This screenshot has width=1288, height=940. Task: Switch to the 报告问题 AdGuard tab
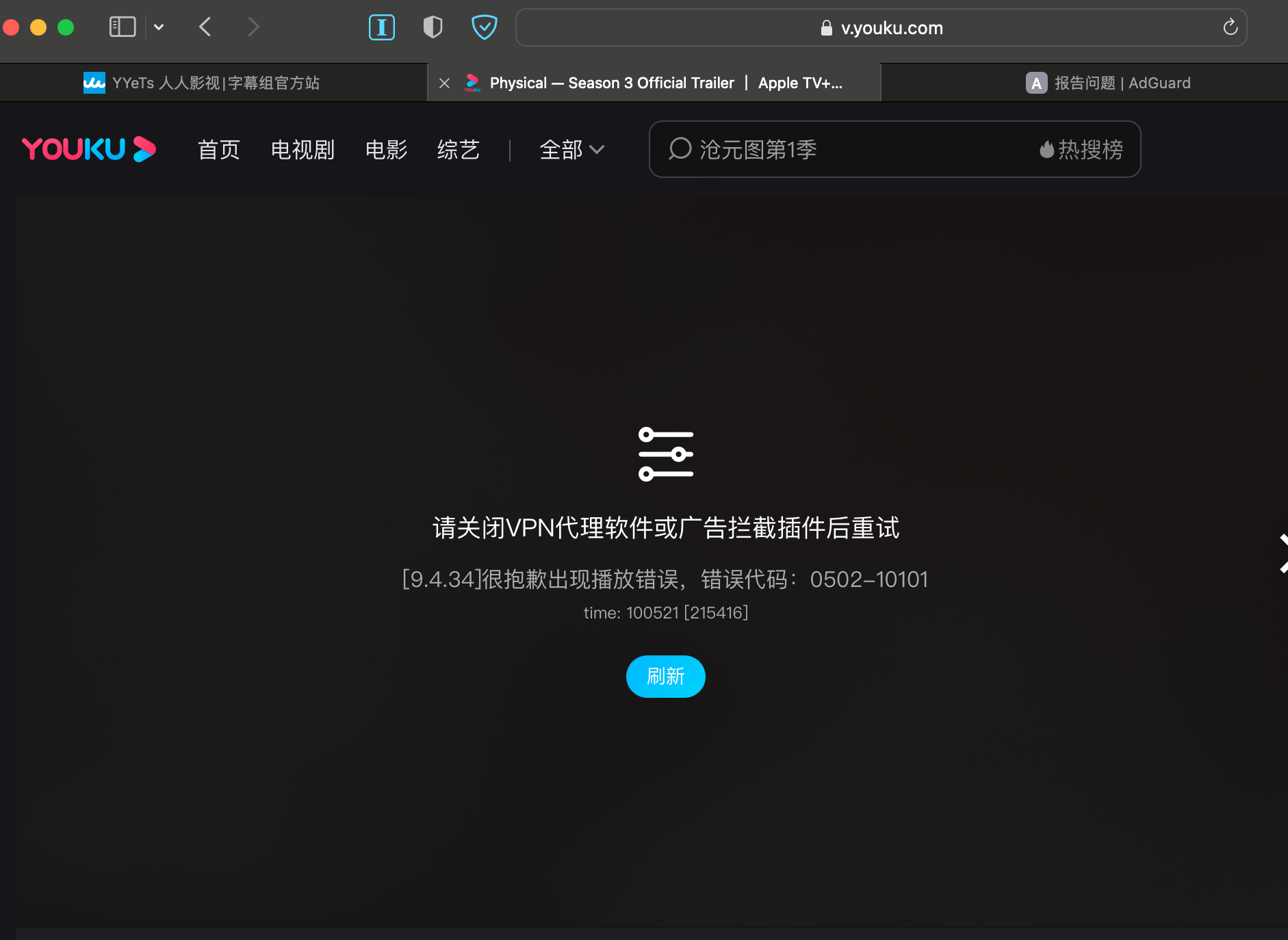pyautogui.click(x=1109, y=82)
